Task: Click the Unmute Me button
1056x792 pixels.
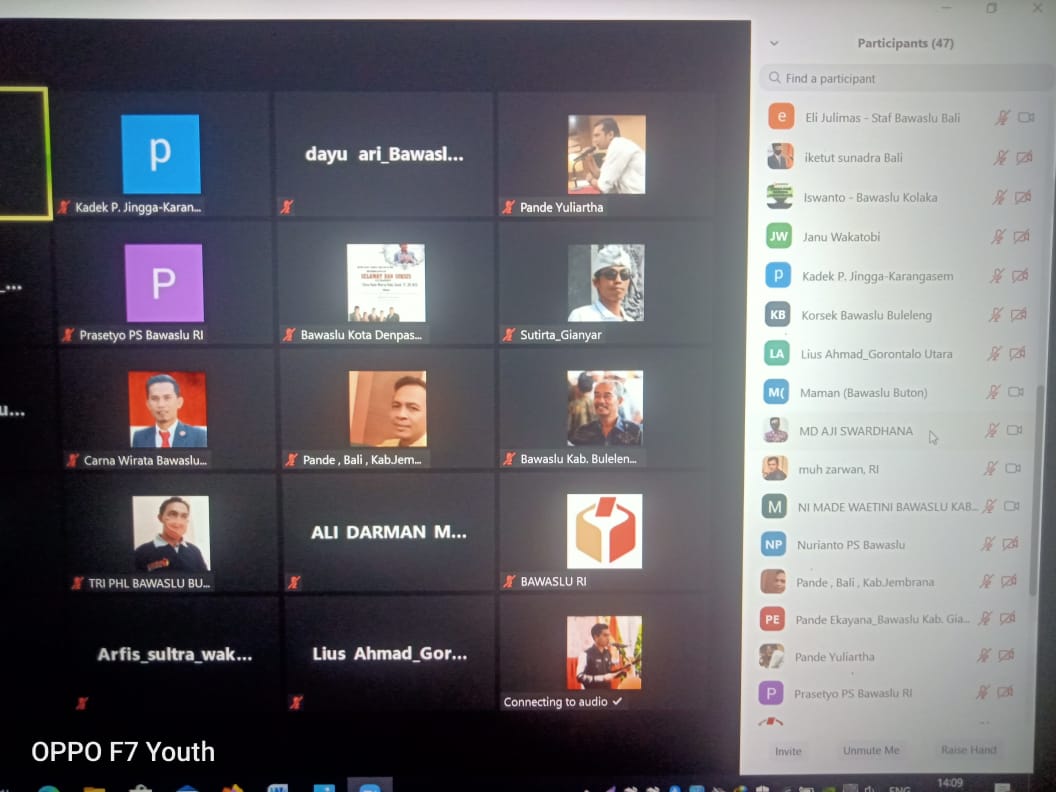Action: point(870,750)
